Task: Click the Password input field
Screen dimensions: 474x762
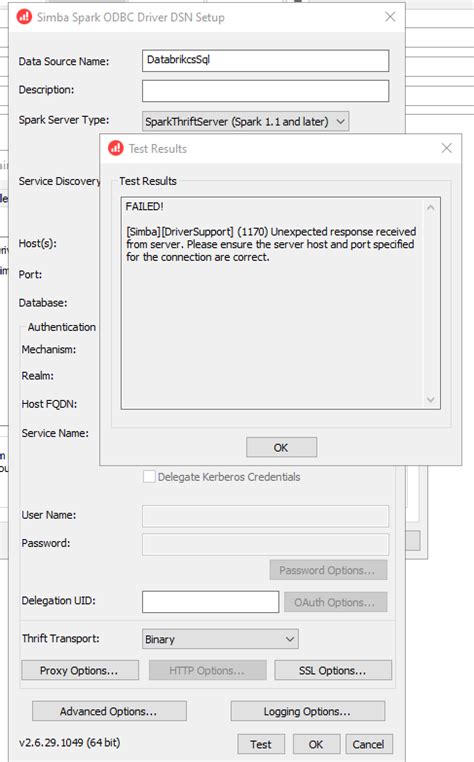Action: (265, 544)
